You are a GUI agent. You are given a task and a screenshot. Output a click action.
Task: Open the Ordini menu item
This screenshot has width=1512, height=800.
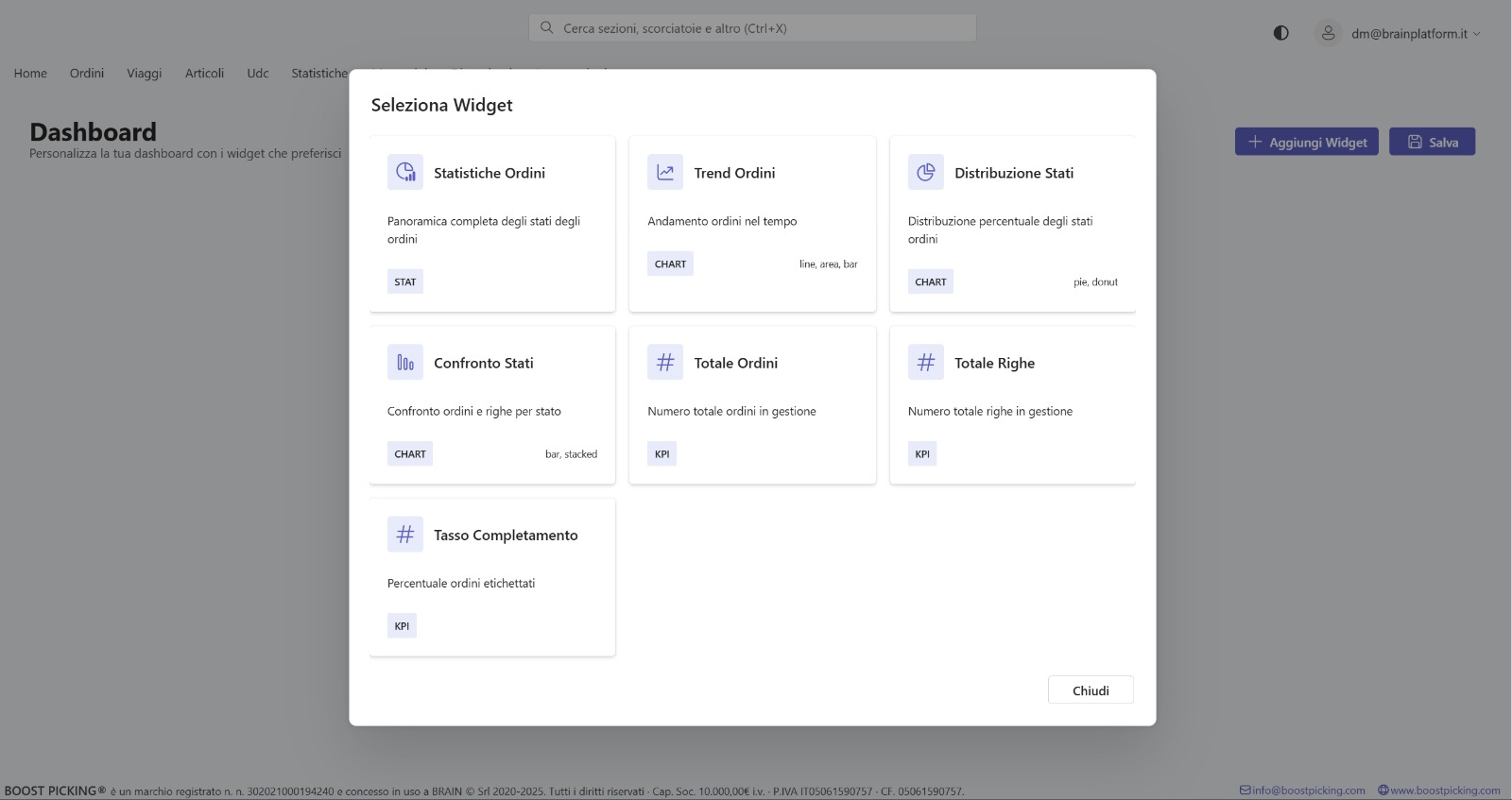87,73
